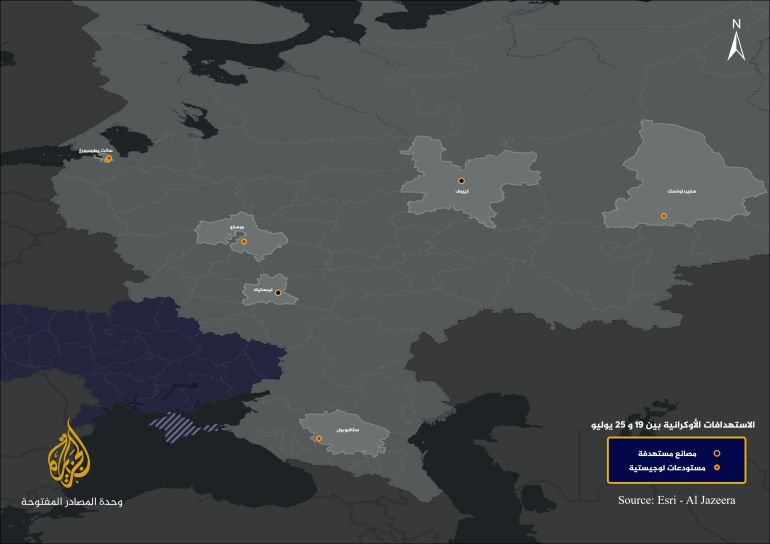Image resolution: width=770 pixels, height=544 pixels.
Task: Select the Stavropol orange marker
Action: 319,438
